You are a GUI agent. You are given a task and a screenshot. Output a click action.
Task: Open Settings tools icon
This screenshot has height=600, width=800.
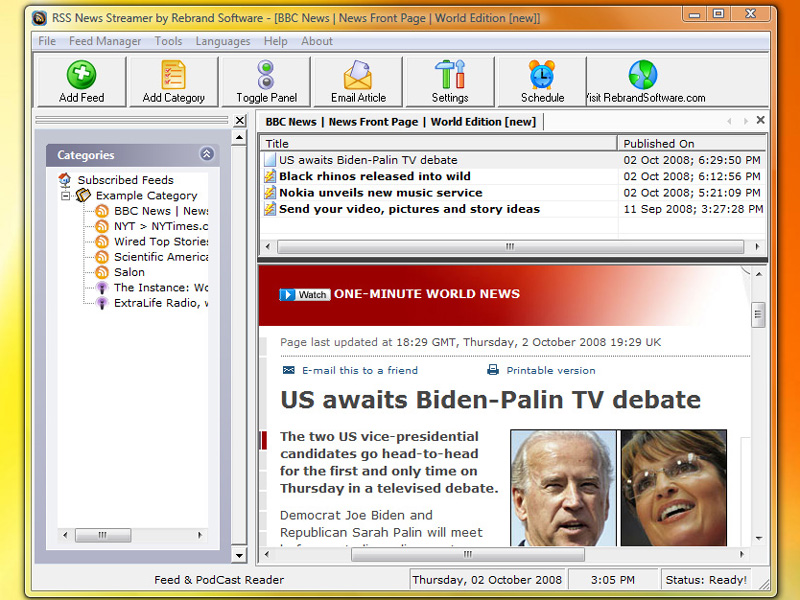click(450, 74)
